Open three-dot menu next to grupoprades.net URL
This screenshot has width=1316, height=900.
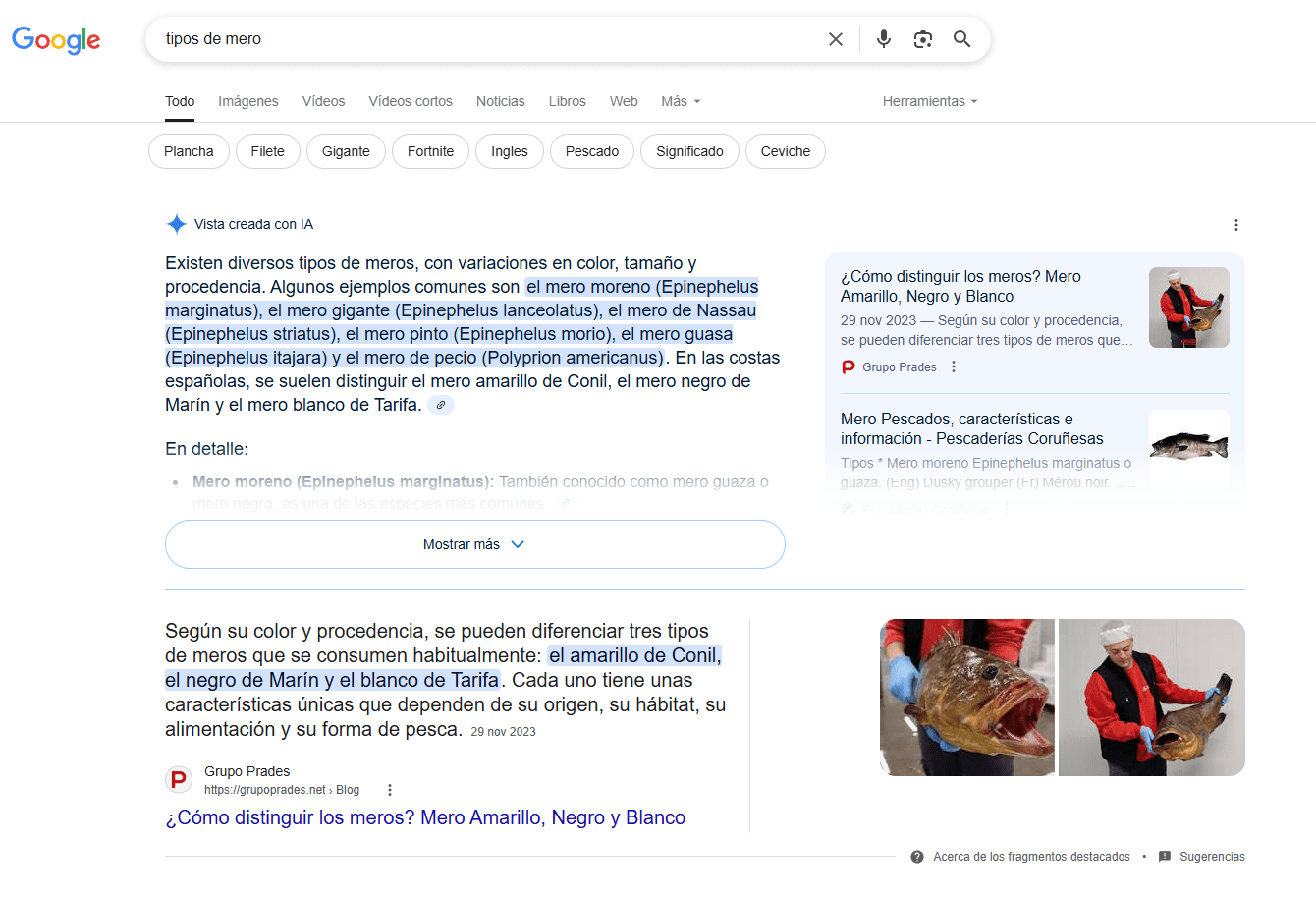coord(390,790)
